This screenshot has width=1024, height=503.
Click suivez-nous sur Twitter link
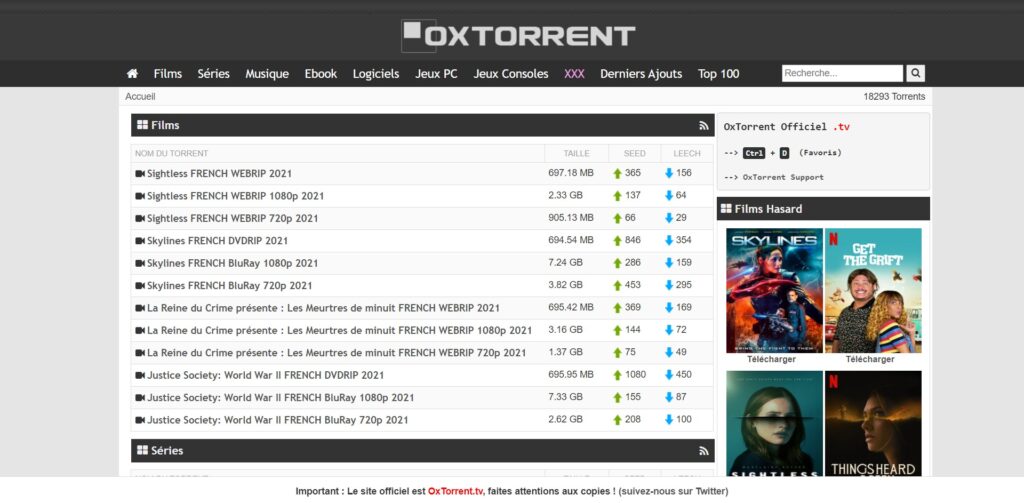click(x=673, y=491)
